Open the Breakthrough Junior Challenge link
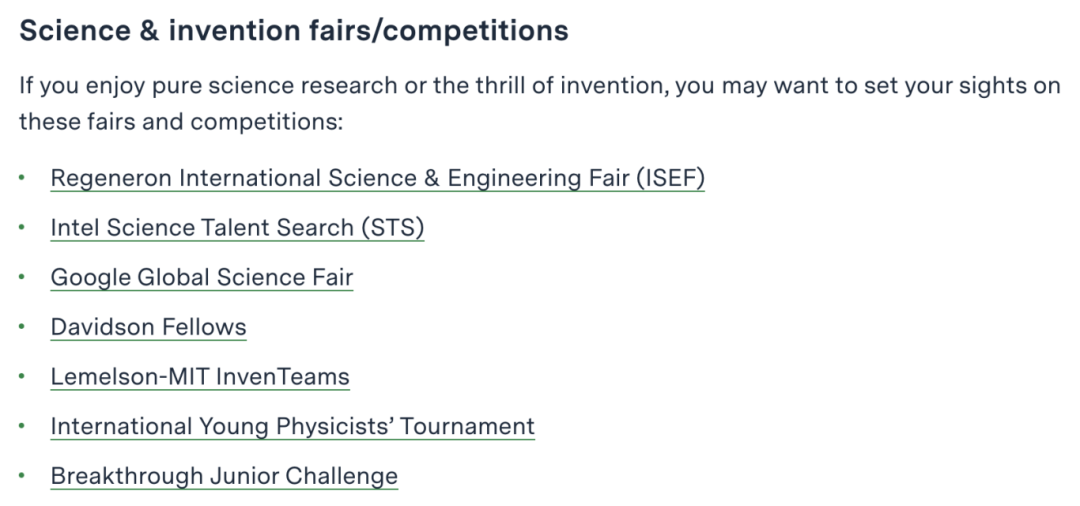Viewport: 1080px width, 506px height. [224, 476]
